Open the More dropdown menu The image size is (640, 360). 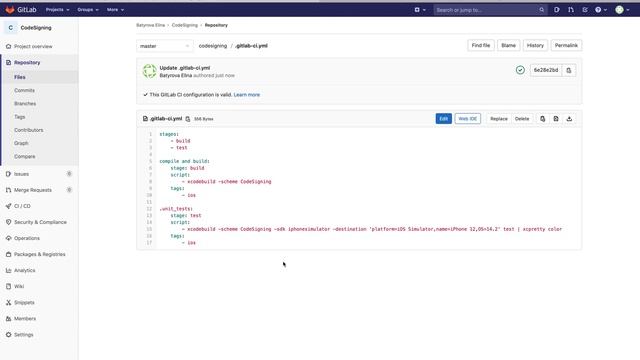[x=115, y=9]
